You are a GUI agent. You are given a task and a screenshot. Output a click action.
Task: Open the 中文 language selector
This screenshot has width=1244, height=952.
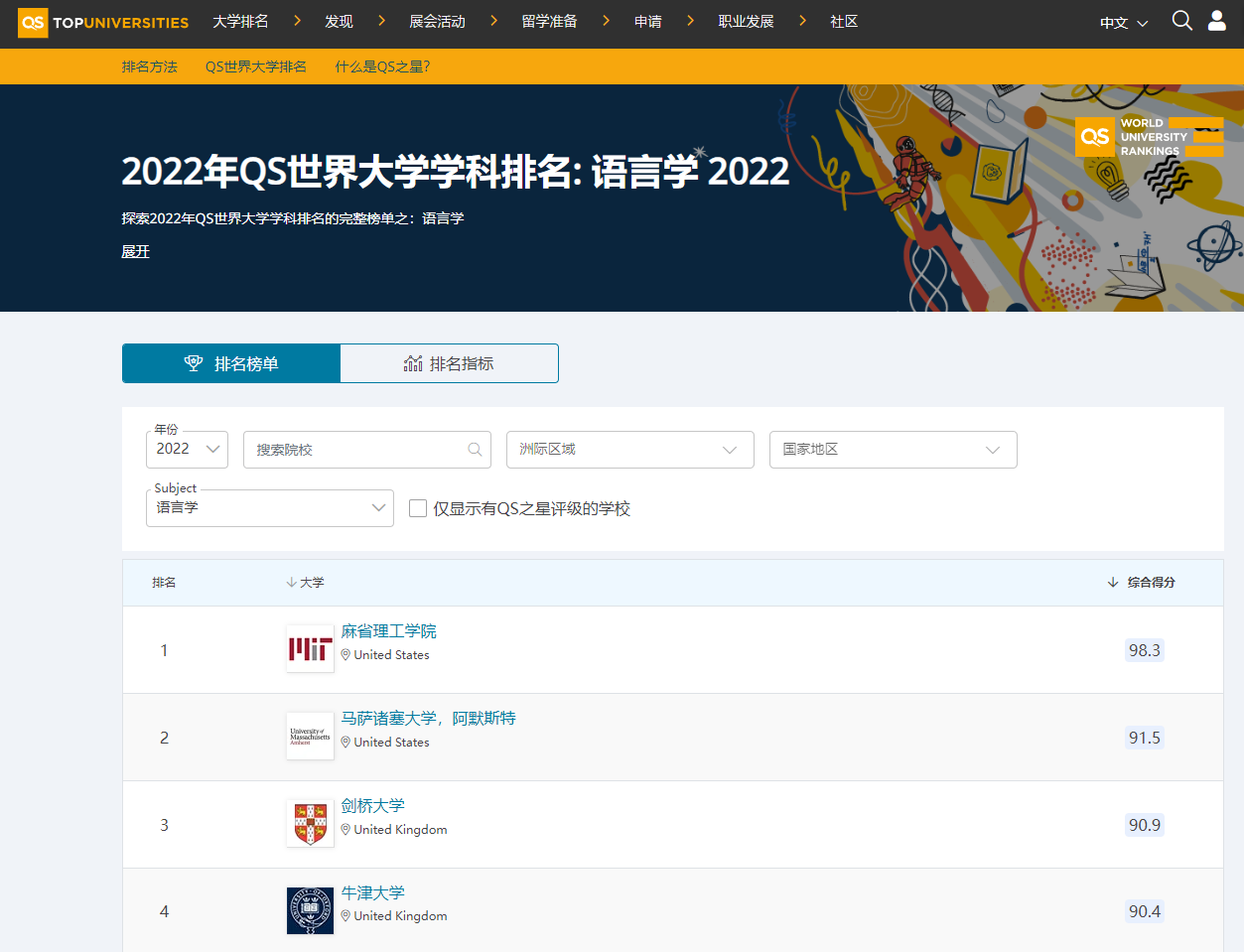pos(1123,23)
